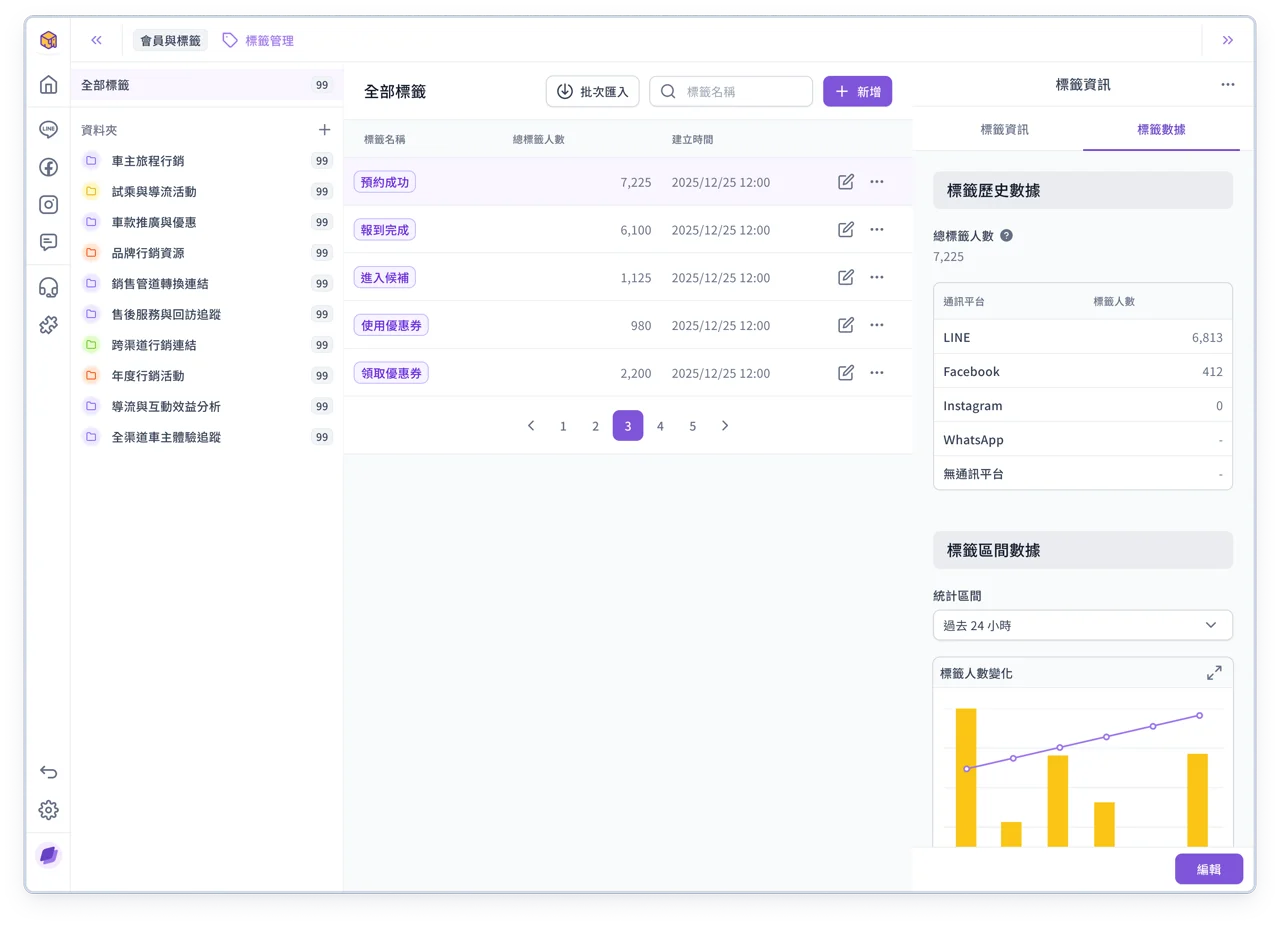Open more options for 進入候補 row

pos(877,277)
